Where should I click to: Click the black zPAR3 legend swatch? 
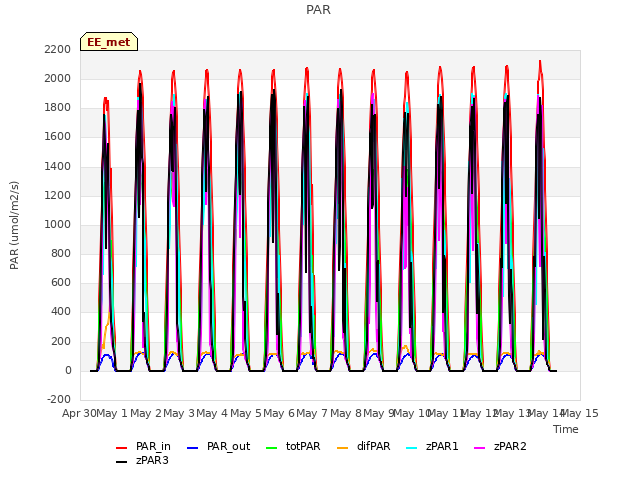tap(122, 462)
